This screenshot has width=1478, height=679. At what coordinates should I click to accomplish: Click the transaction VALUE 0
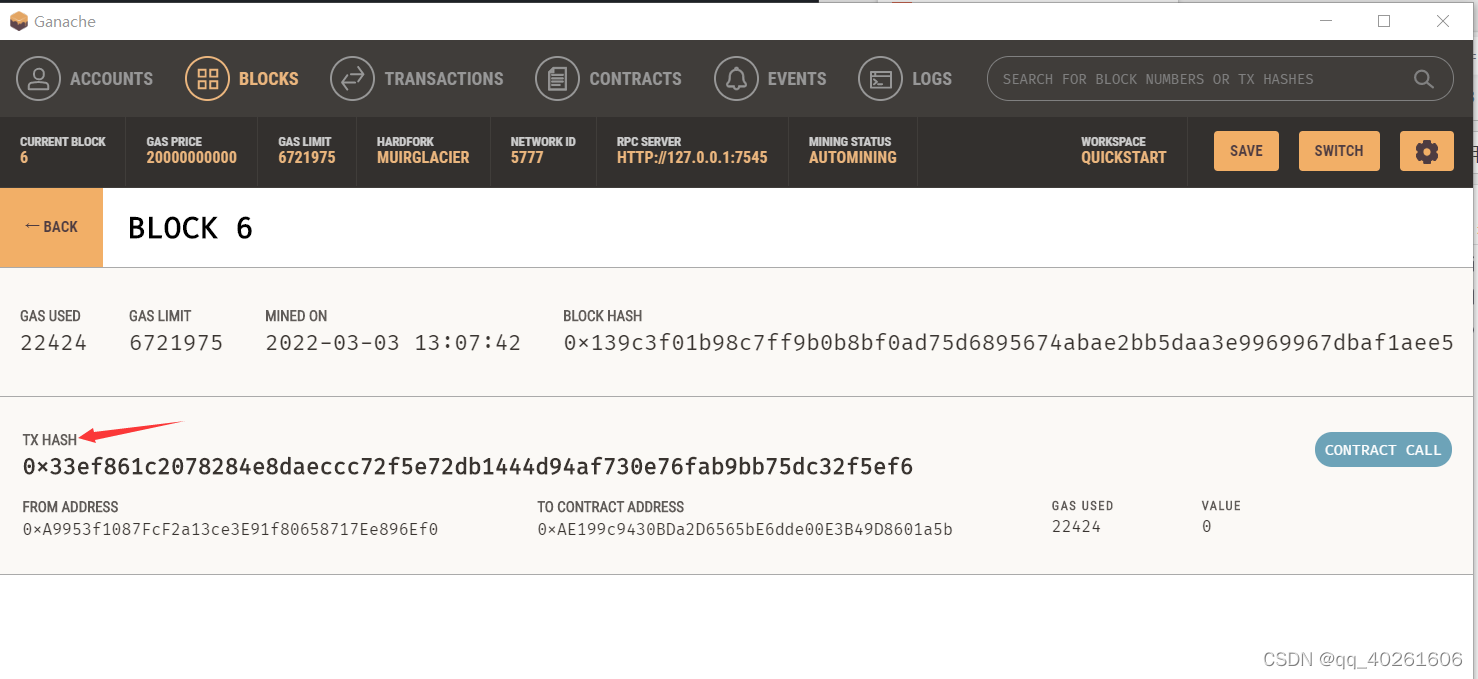(1207, 526)
